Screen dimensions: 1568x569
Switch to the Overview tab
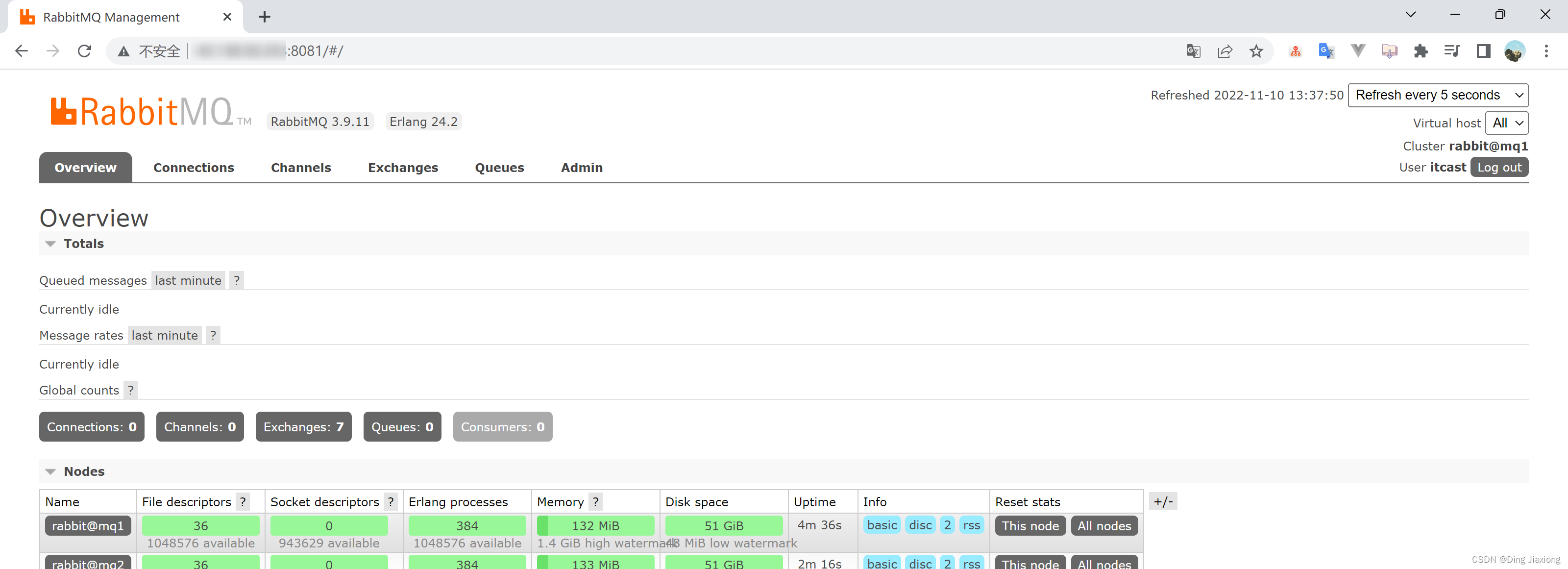click(x=85, y=167)
